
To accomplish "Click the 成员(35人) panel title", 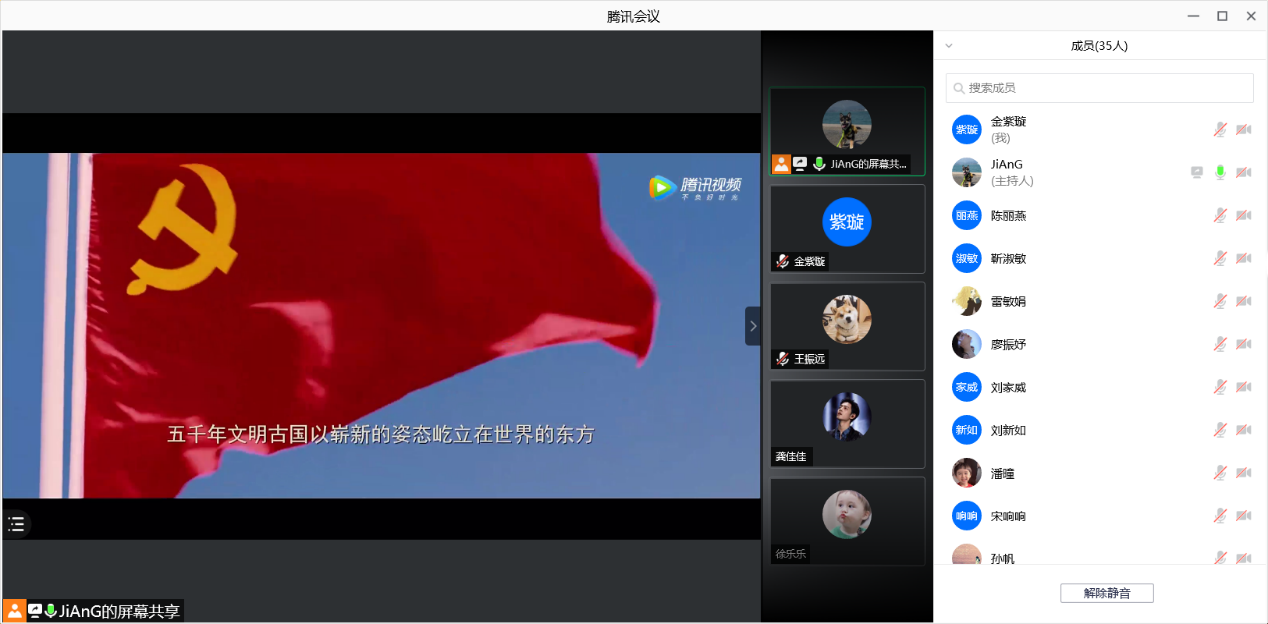I will coord(1099,46).
